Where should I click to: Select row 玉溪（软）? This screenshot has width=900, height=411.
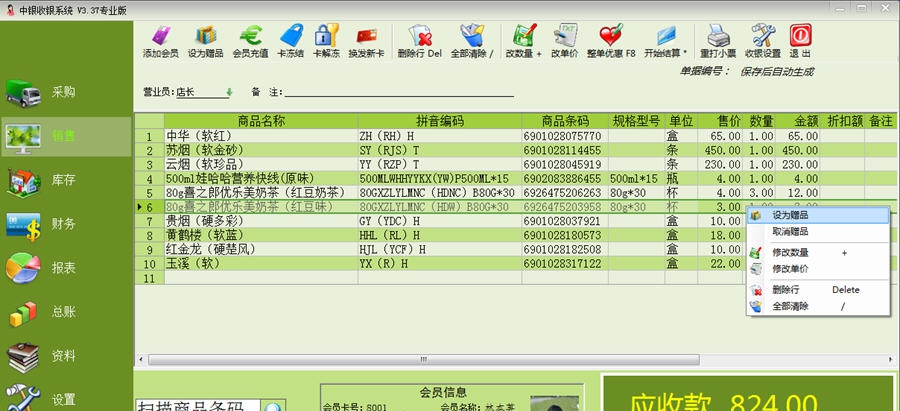pyautogui.click(x=441, y=263)
